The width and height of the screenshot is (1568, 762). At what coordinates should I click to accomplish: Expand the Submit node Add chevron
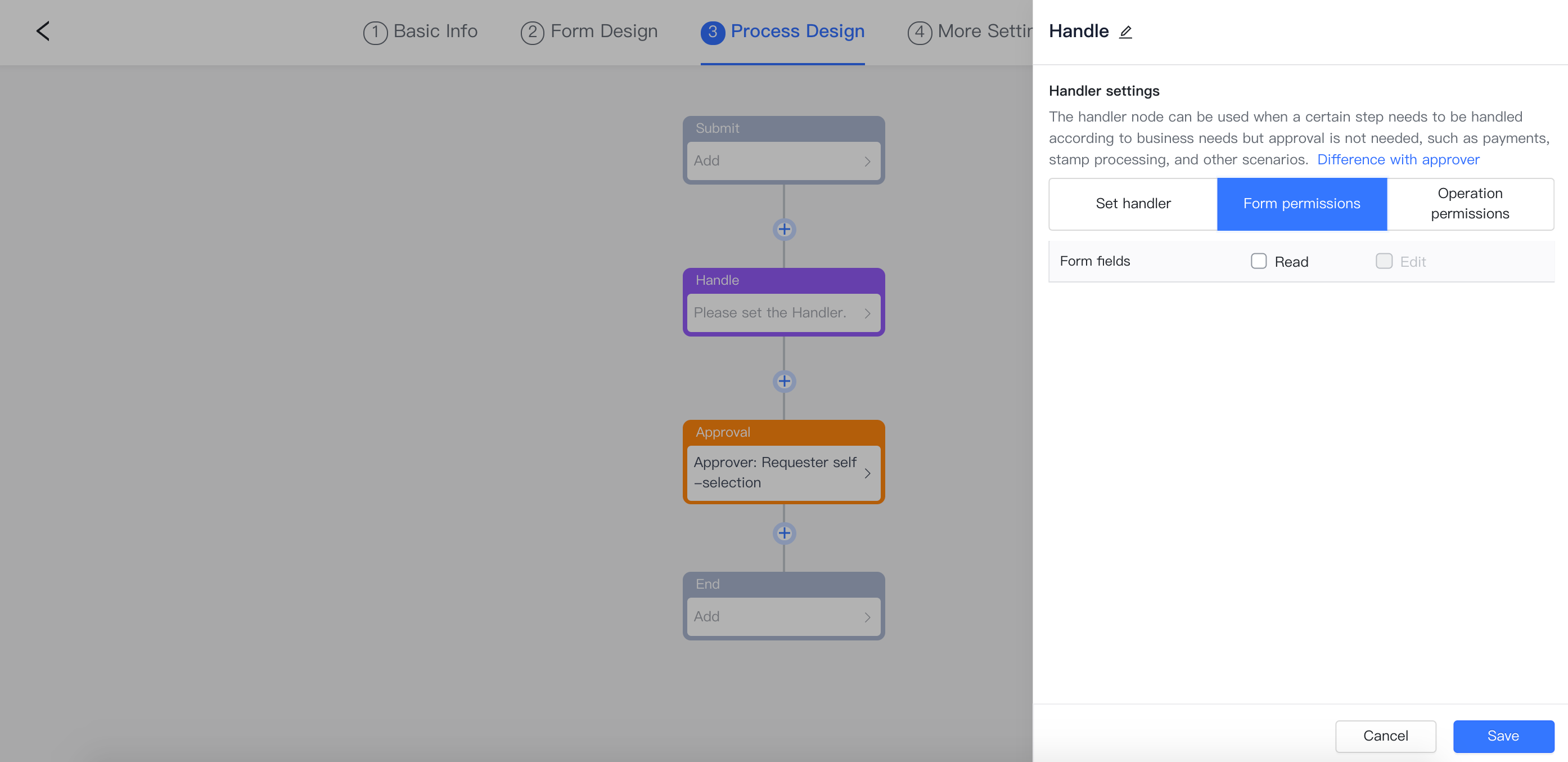pyautogui.click(x=867, y=162)
